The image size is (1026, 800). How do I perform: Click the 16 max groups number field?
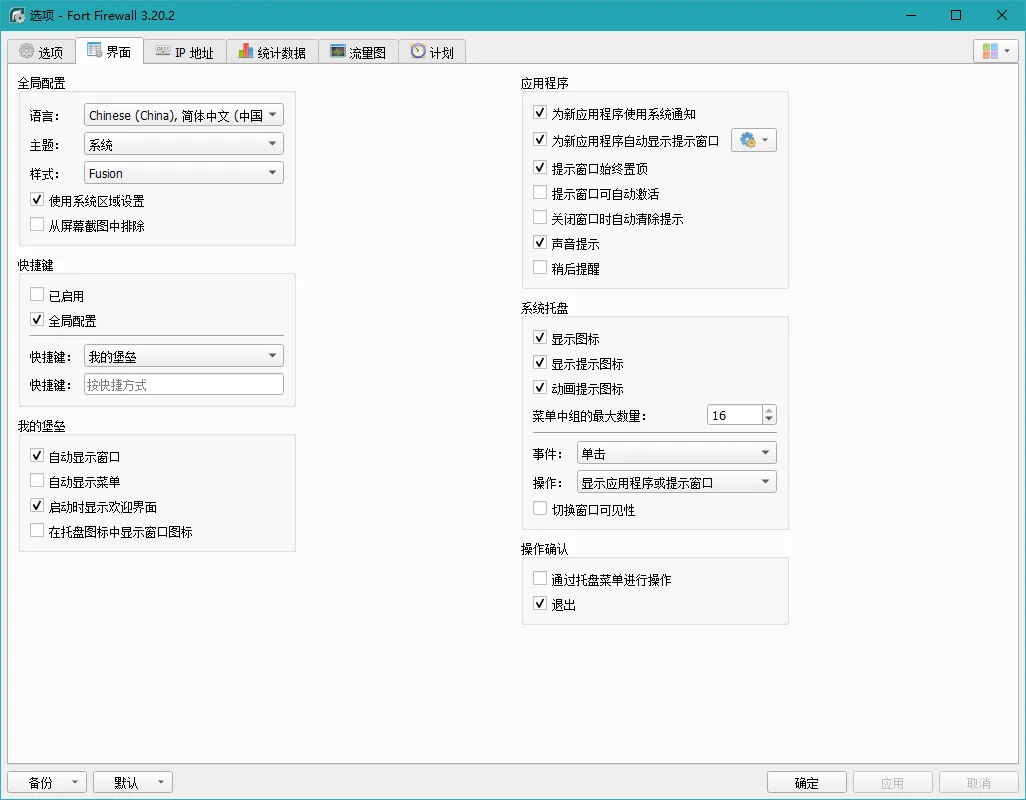coord(735,415)
